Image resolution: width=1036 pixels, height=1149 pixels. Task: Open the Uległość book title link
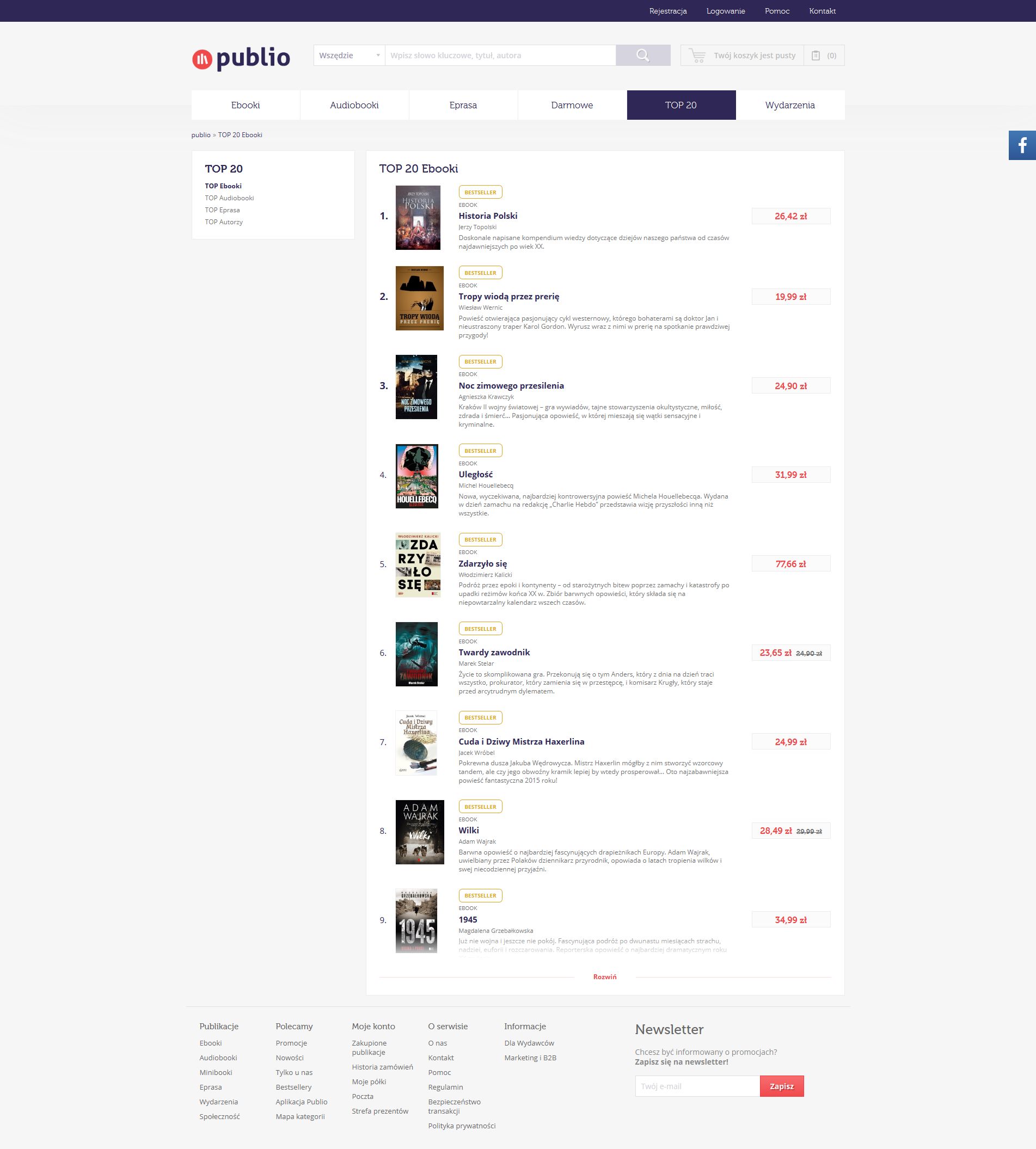tap(475, 475)
